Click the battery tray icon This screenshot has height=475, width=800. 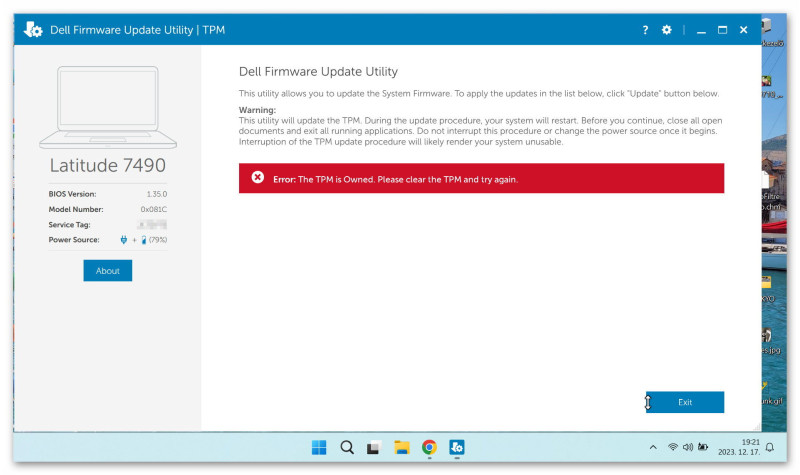tap(703, 447)
